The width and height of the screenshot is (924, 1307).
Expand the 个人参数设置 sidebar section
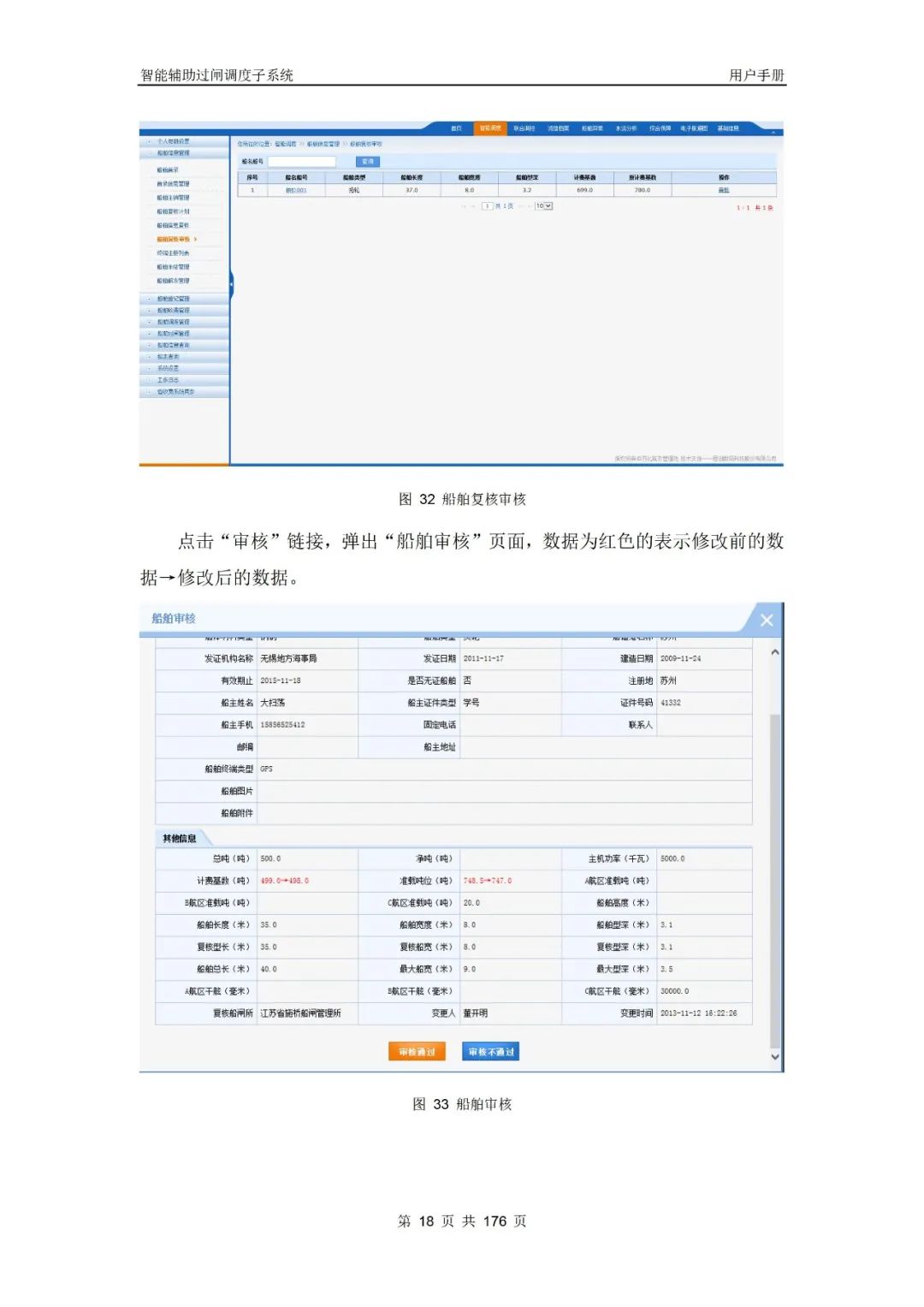click(x=184, y=141)
